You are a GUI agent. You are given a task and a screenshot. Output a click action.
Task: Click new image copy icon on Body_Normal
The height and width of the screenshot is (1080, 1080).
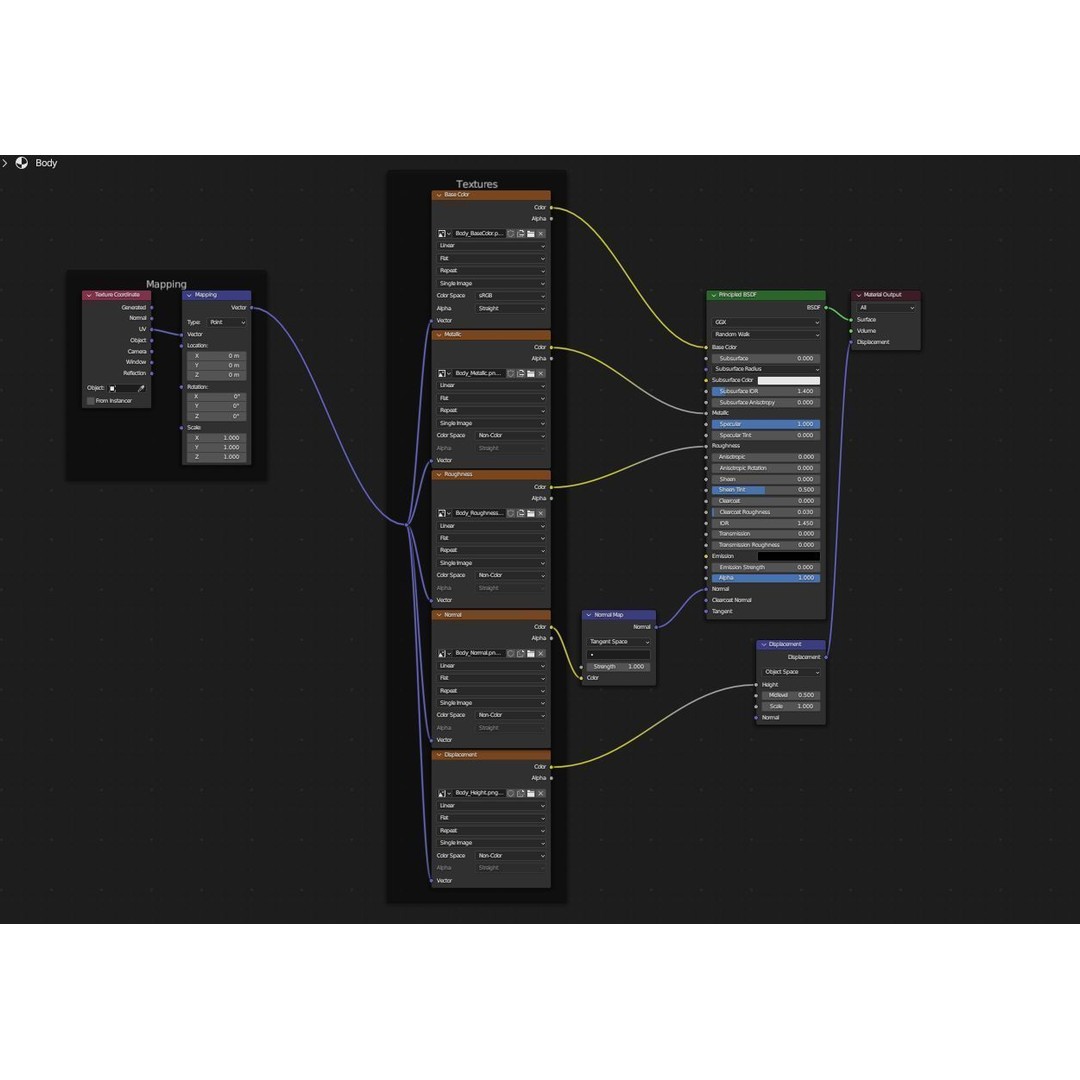click(521, 653)
